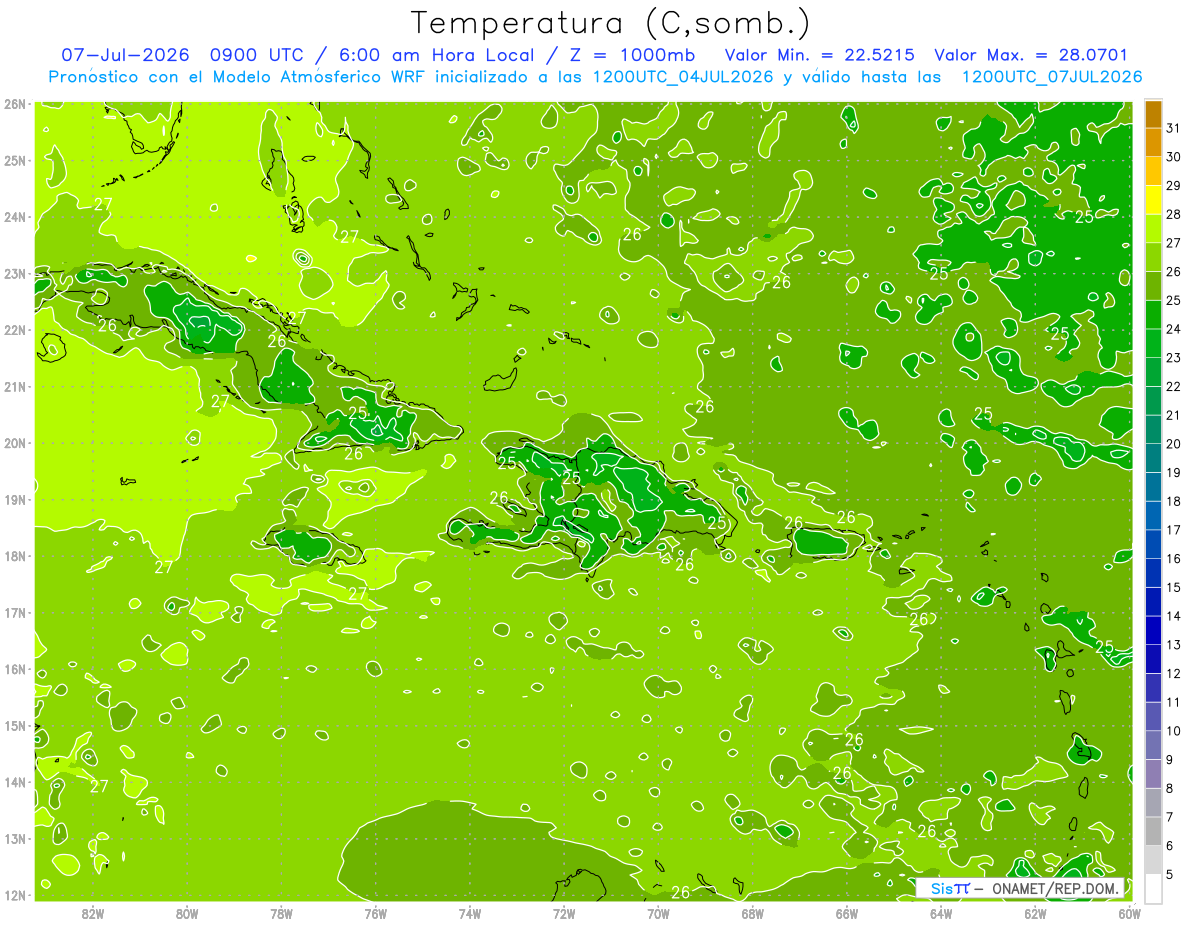The width and height of the screenshot is (1200, 927).
Task: Click the '1200UTC_07JUL2026' valid-until time
Action: pos(1052,77)
